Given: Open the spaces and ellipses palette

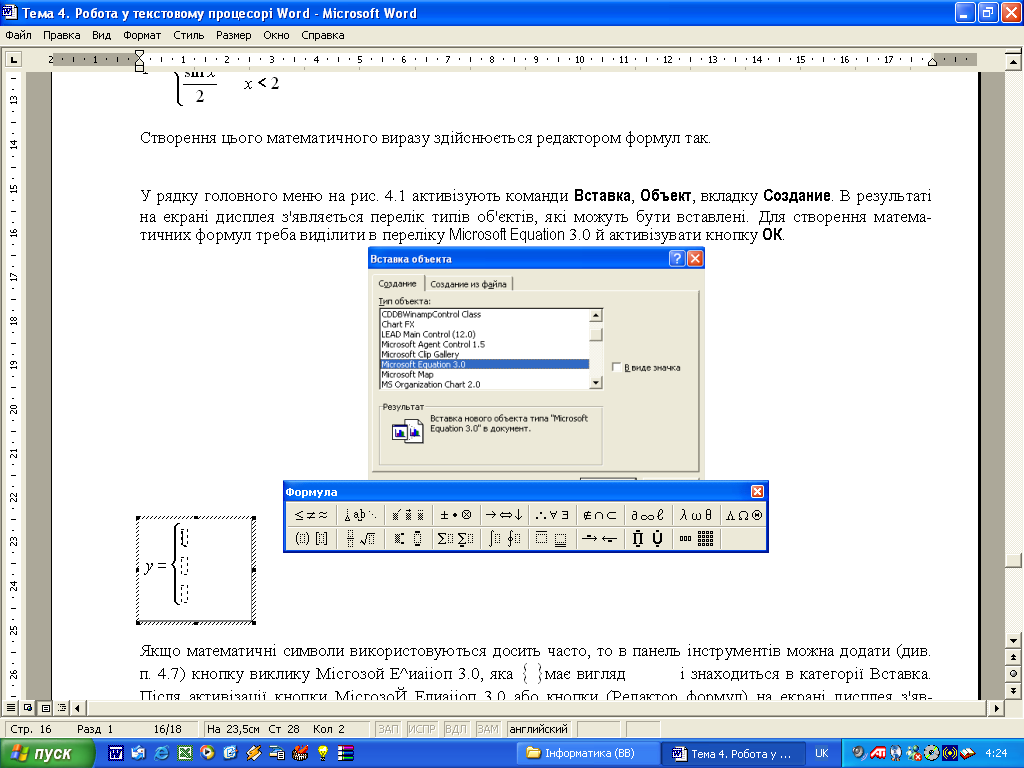Looking at the screenshot, I should [360, 515].
